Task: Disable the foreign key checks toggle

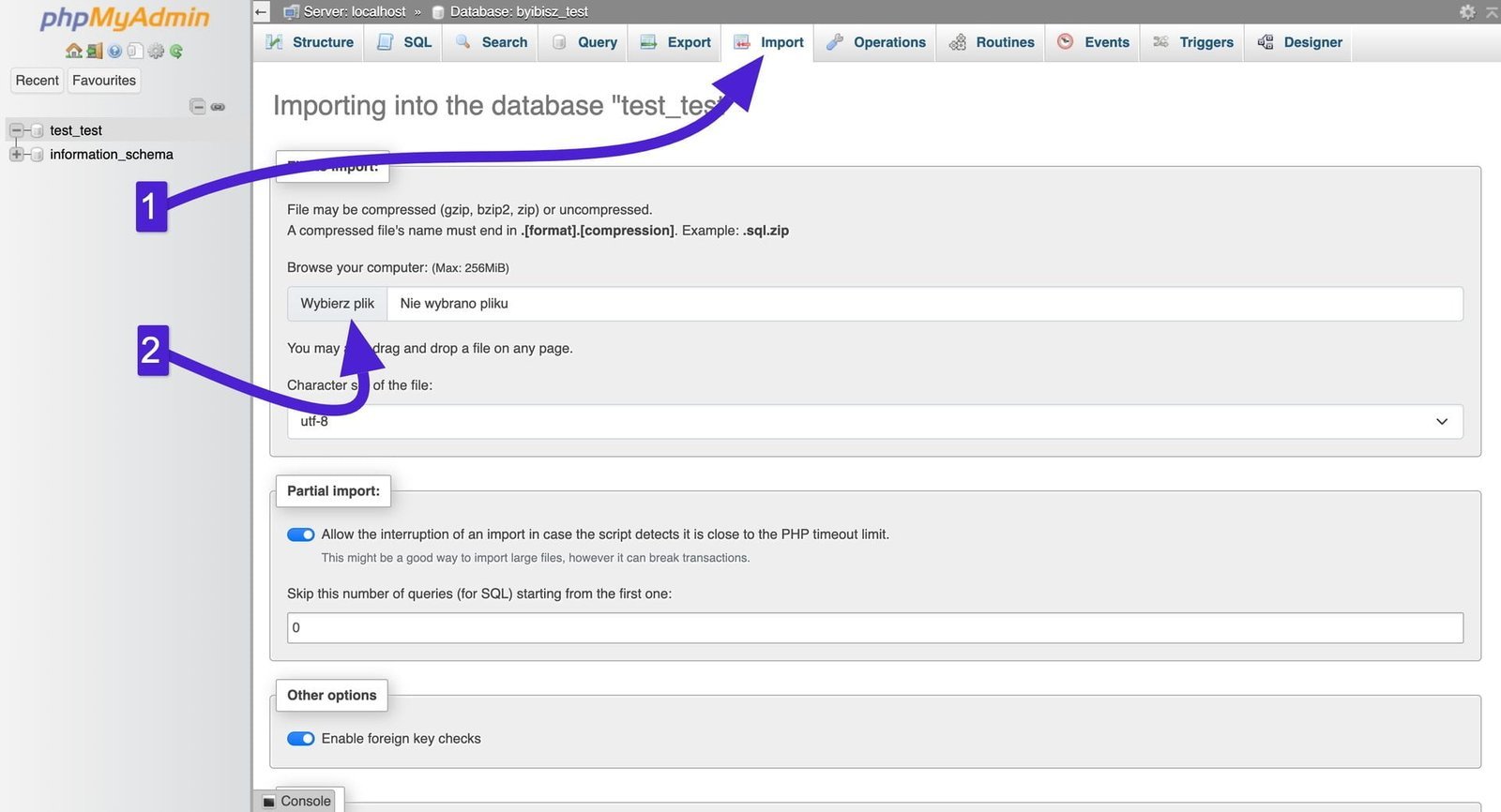Action: 300,739
